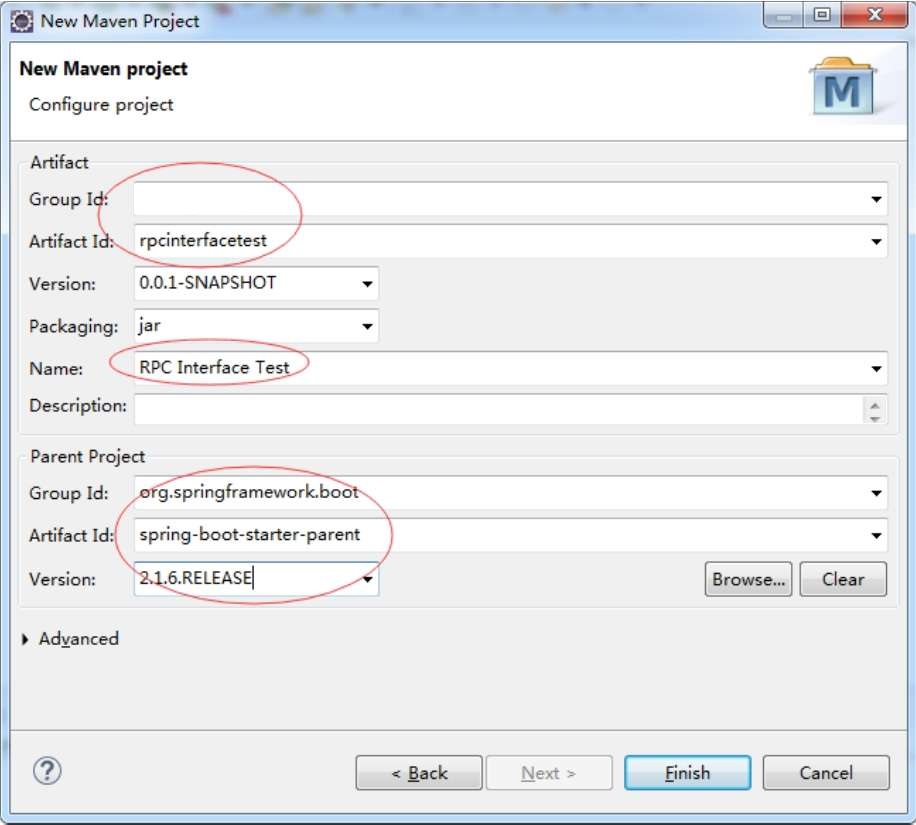Expand the Advanced section

click(x=25, y=639)
